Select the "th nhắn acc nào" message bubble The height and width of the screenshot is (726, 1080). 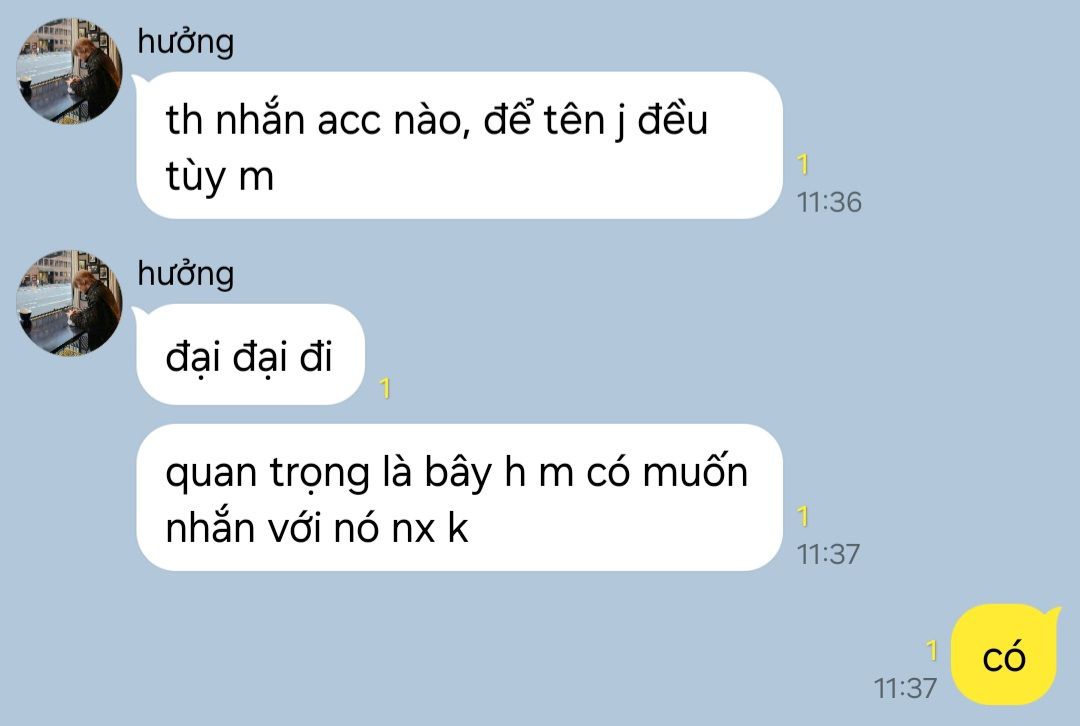[459, 145]
